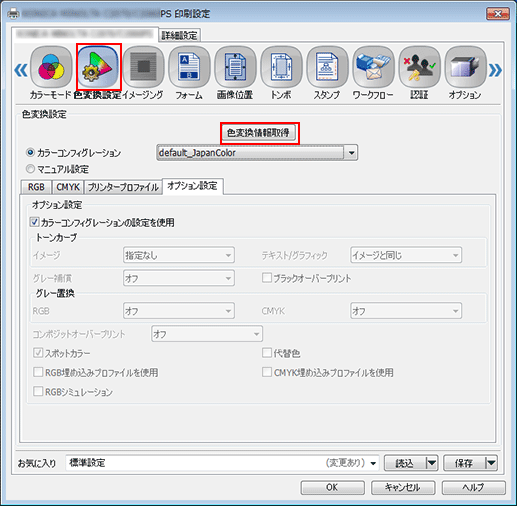The height and width of the screenshot is (506, 517).
Task: Click the OK button
Action: pyautogui.click(x=332, y=487)
